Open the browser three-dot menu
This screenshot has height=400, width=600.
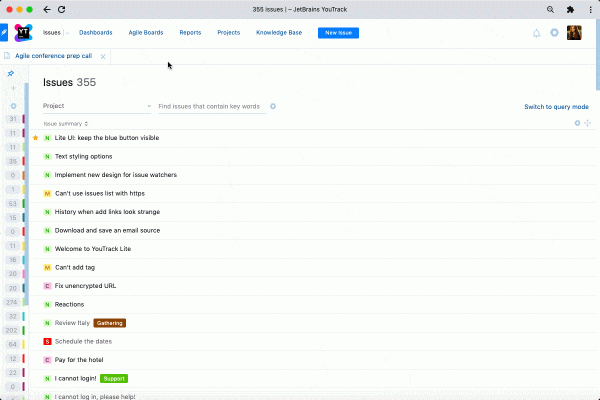click(x=590, y=10)
